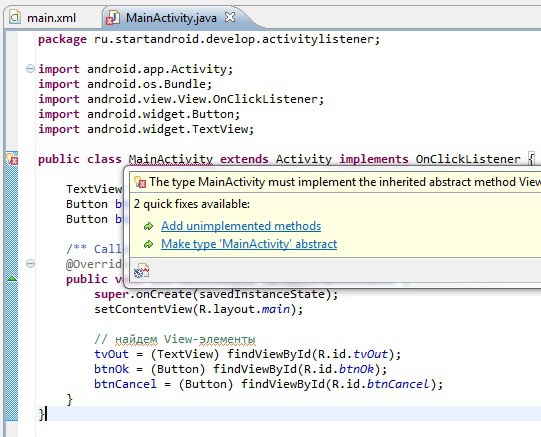The image size is (541, 437).
Task: Click the Russian comment about View elements
Action: point(175,339)
